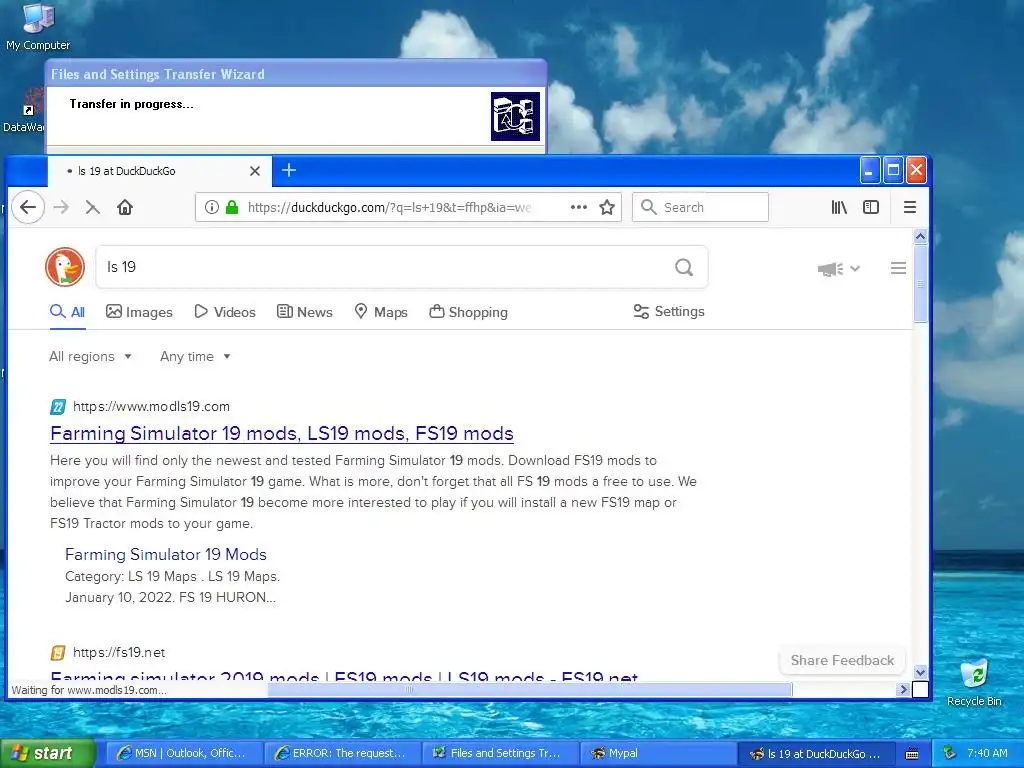Click the Windows Start button
1024x768 pixels.
pos(47,754)
